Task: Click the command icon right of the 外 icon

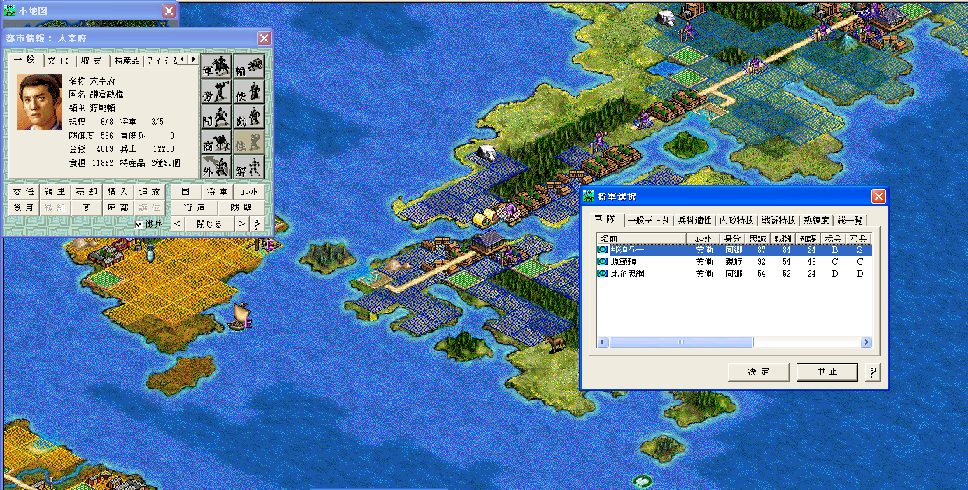Action: (249, 167)
